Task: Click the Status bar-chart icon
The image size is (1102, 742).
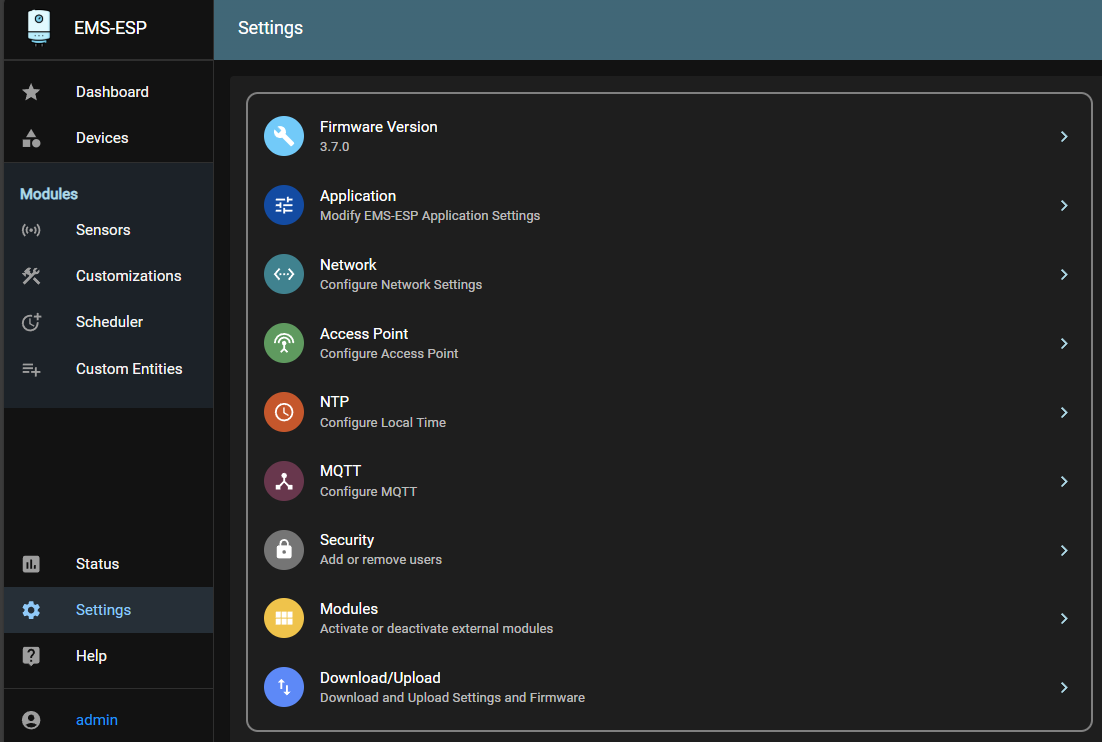Action: [x=31, y=563]
